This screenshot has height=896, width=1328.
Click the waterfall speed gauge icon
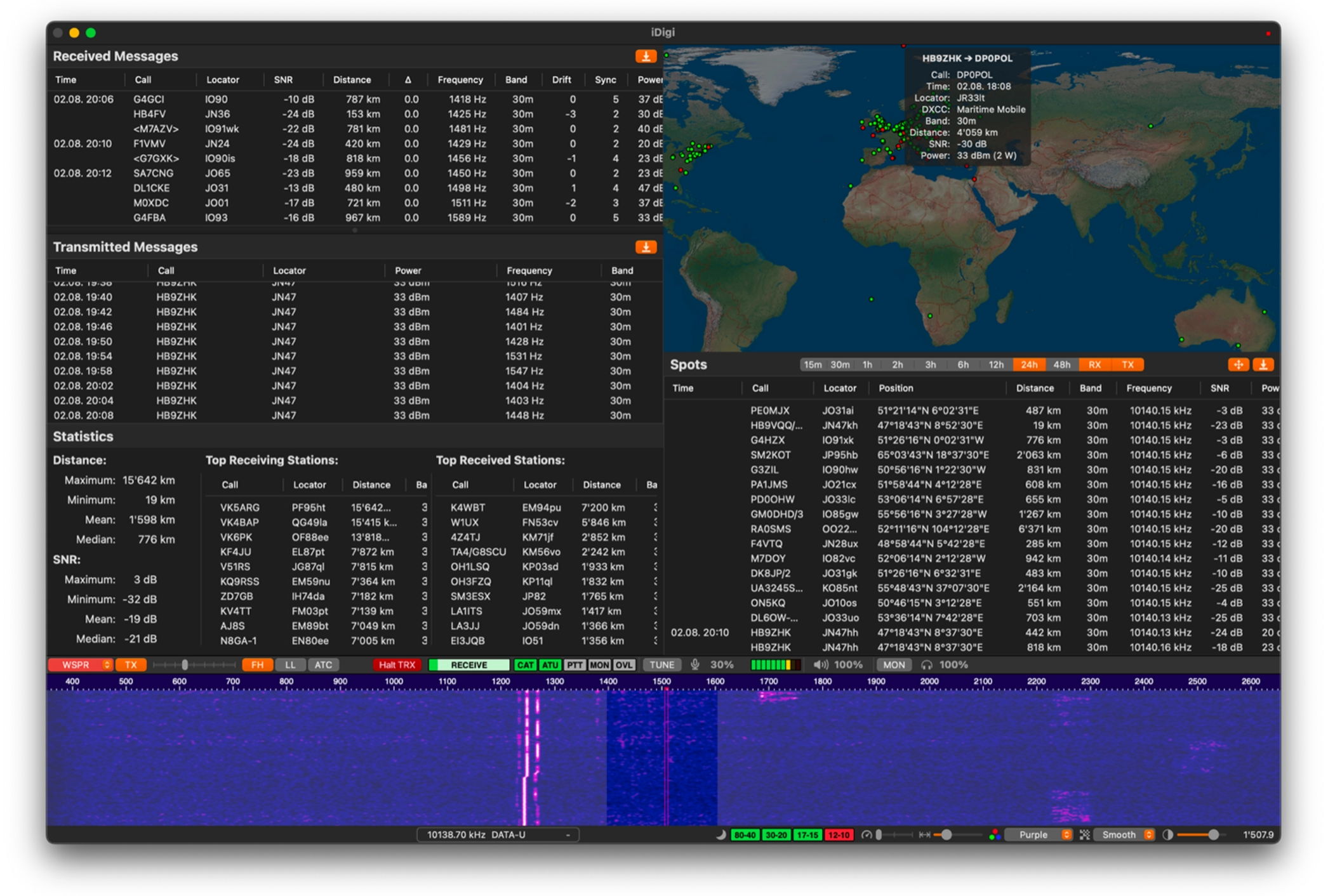pos(866,835)
